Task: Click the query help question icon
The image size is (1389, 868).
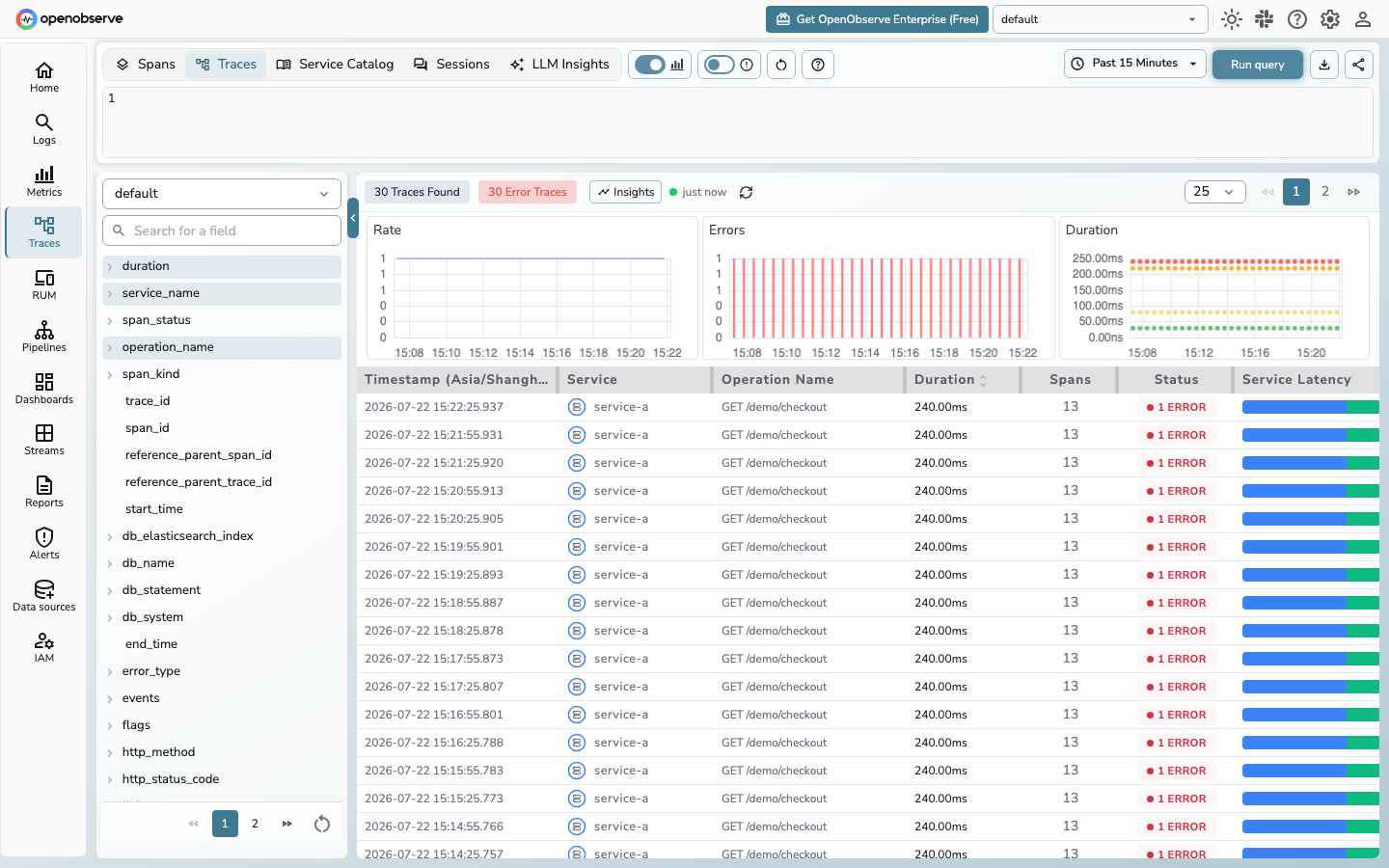Action: coord(818,65)
